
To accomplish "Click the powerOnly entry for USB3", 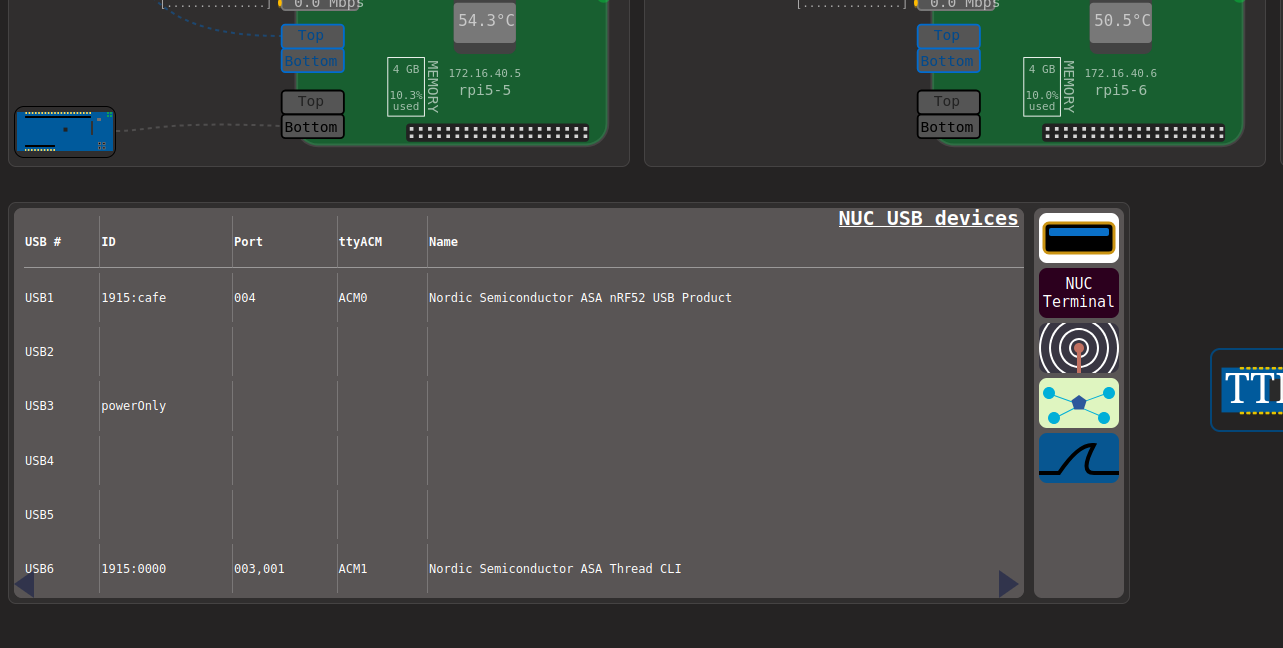I will coord(133,406).
